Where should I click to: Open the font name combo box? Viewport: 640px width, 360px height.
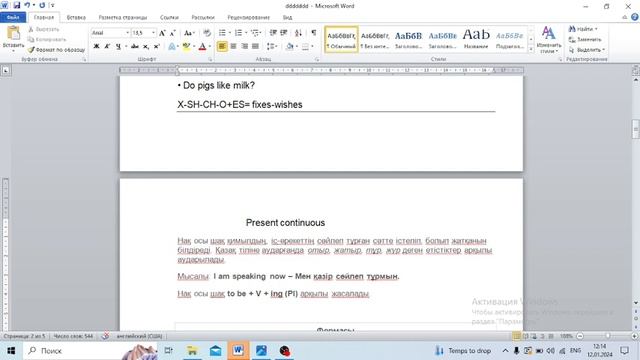click(110, 33)
